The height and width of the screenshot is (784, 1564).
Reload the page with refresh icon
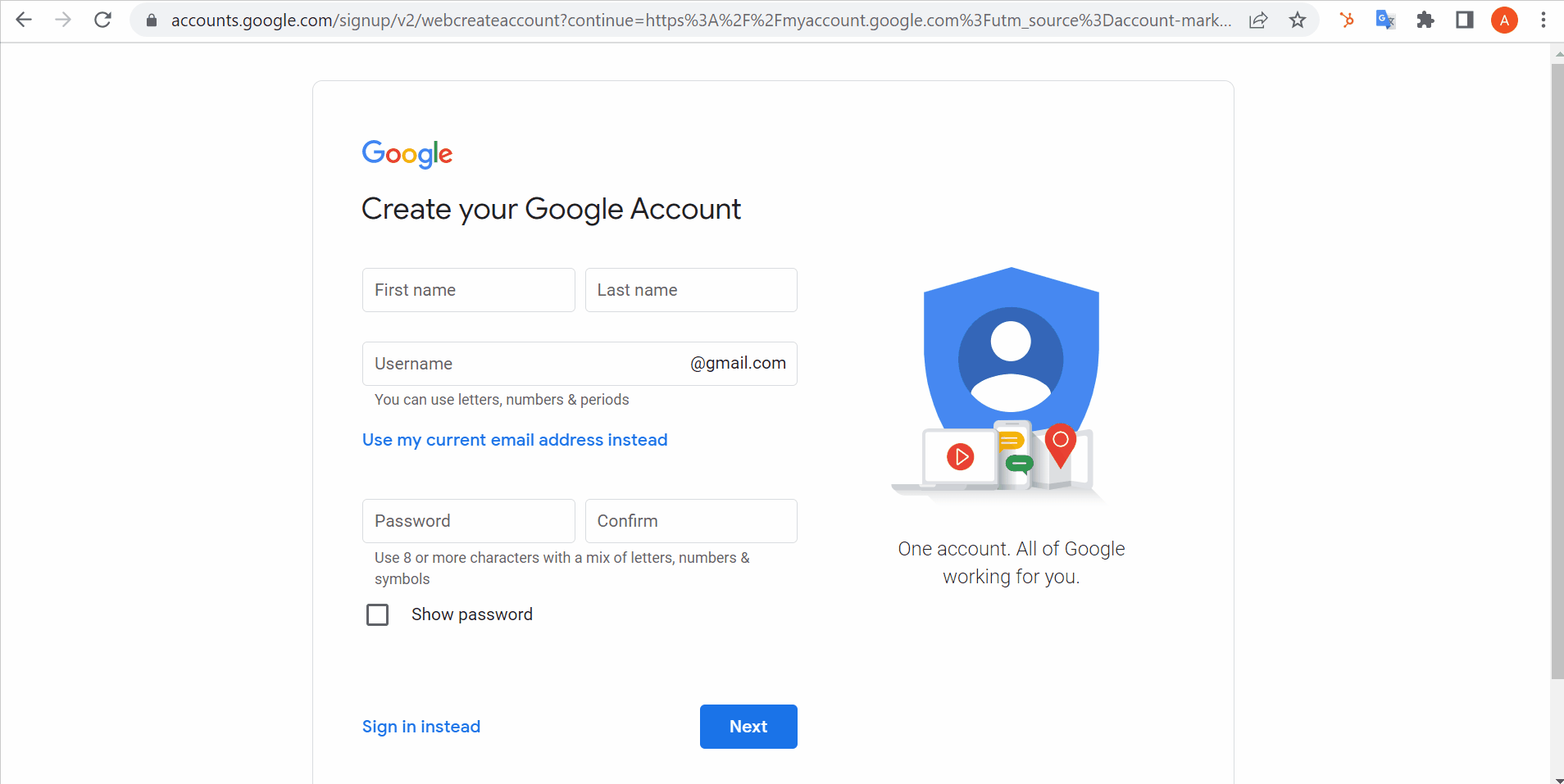pos(102,20)
